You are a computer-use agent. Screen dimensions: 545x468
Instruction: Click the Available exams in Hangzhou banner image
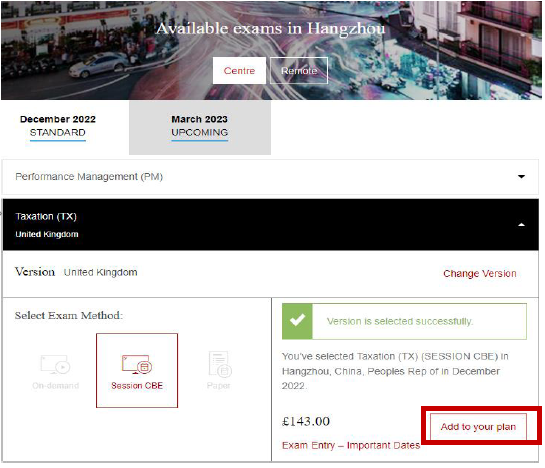pyautogui.click(x=271, y=50)
